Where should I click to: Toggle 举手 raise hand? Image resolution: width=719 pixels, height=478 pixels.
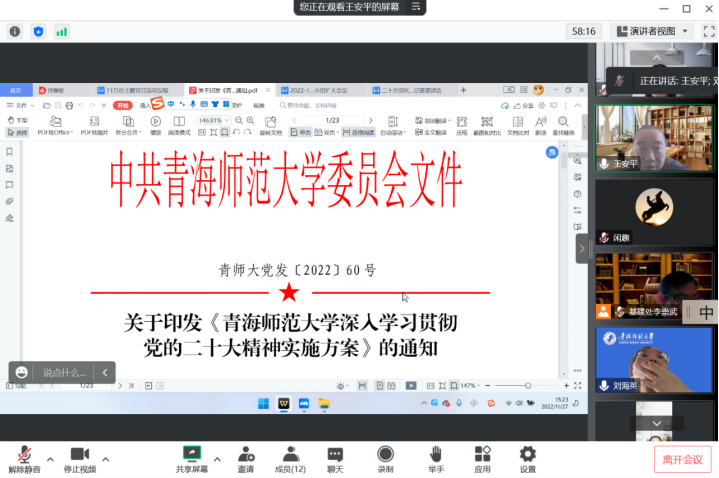tap(436, 460)
